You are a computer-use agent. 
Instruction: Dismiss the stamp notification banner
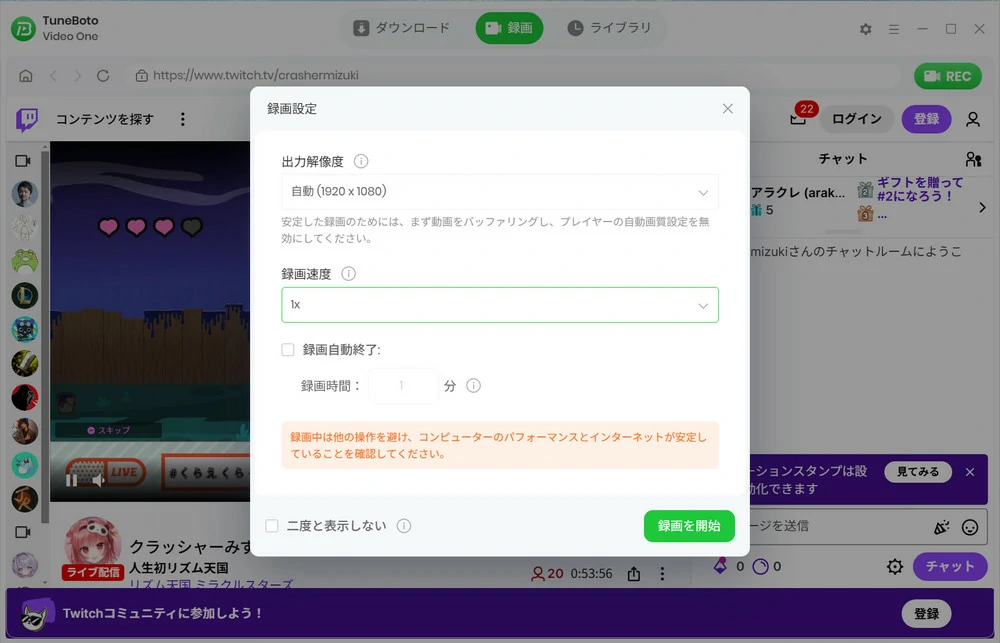point(970,472)
